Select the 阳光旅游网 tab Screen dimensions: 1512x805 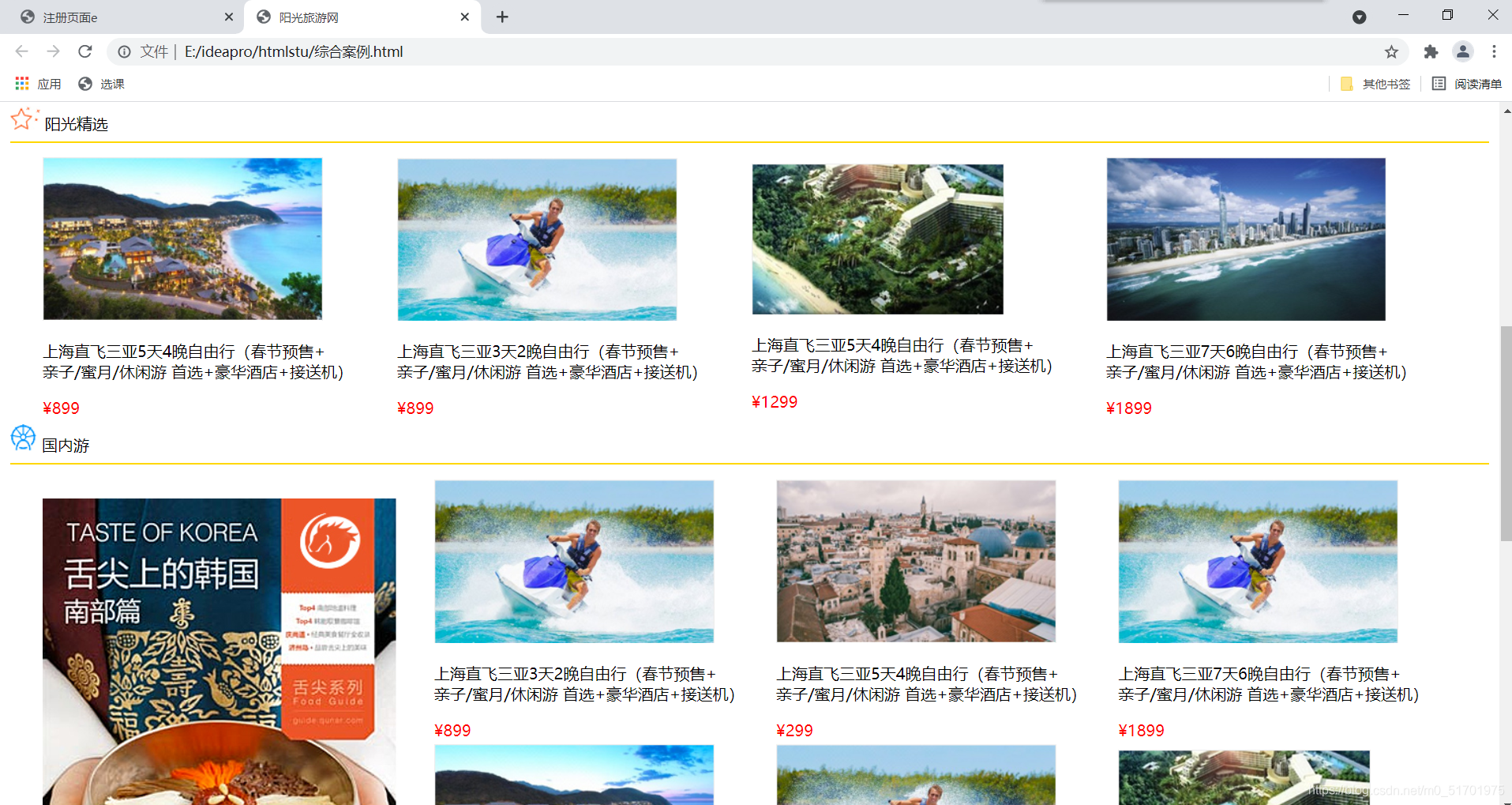click(363, 17)
